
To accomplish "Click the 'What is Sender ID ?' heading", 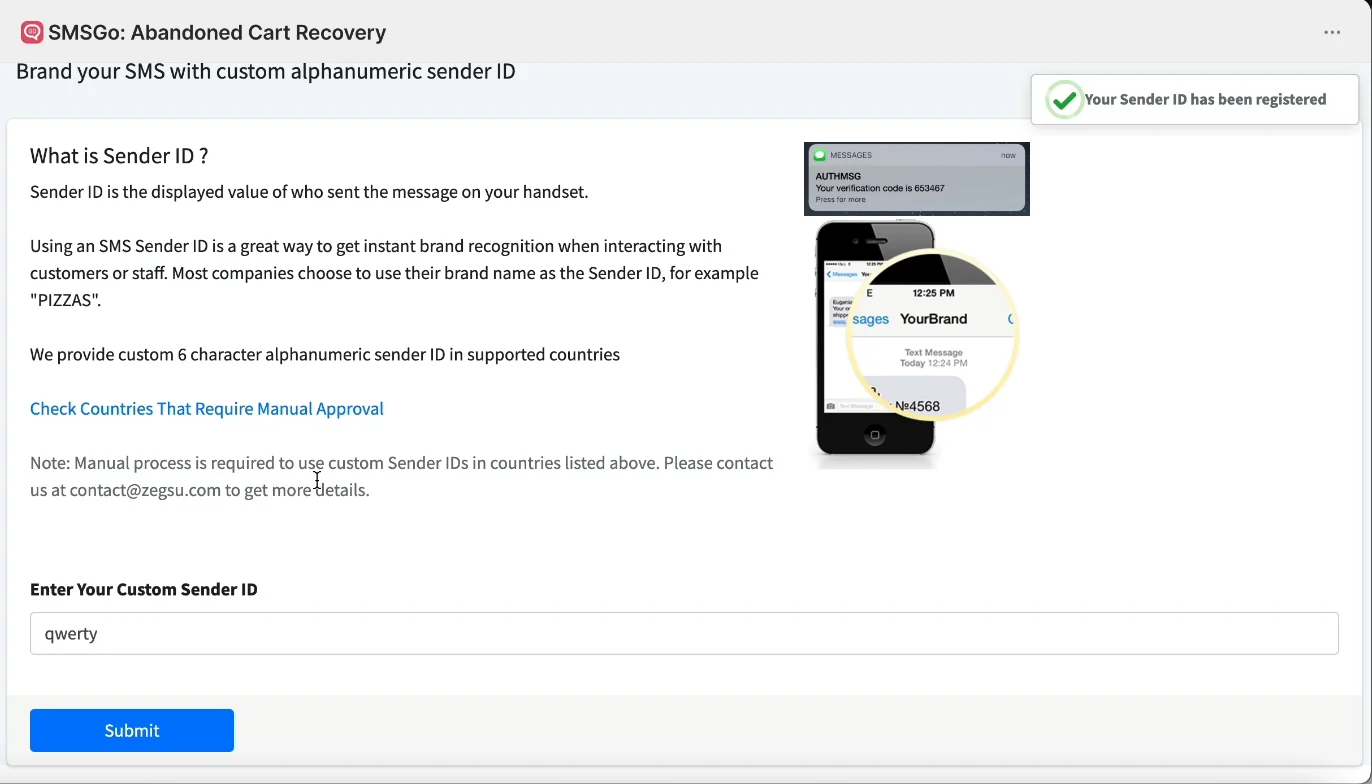I will 119,155.
